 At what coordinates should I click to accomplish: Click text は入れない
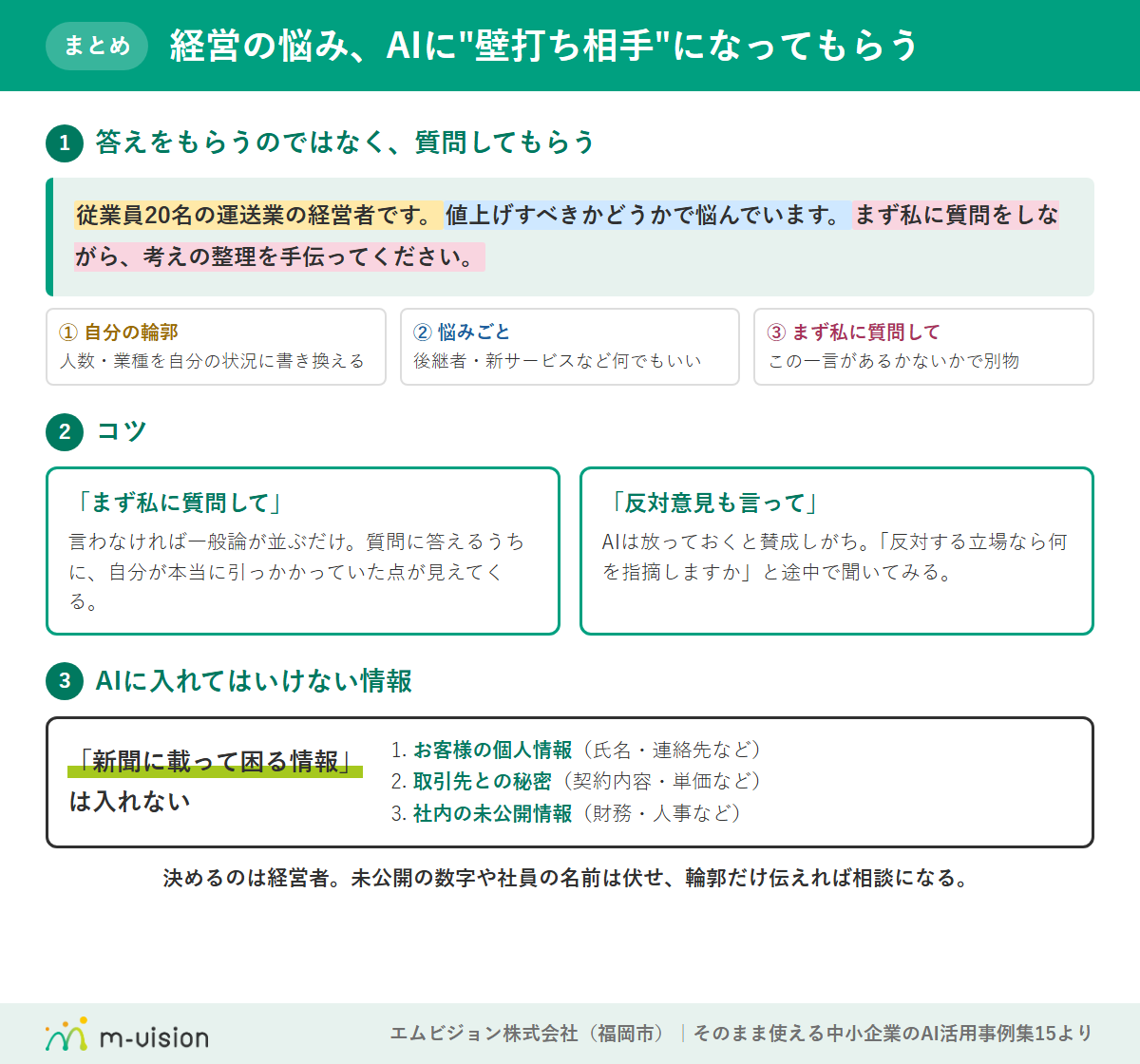pos(130,802)
